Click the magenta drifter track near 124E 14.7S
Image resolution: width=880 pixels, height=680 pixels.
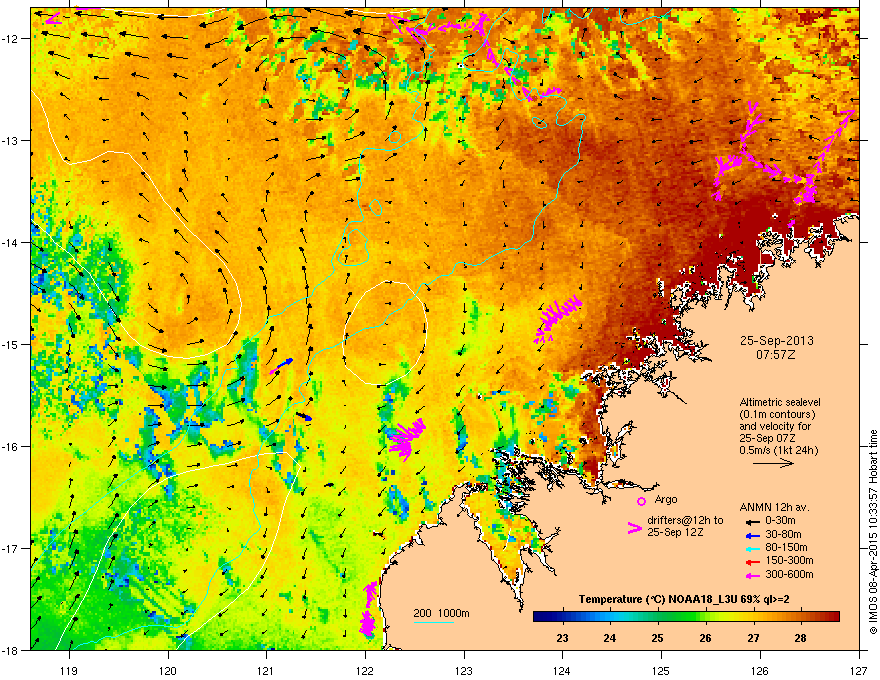tap(557, 319)
